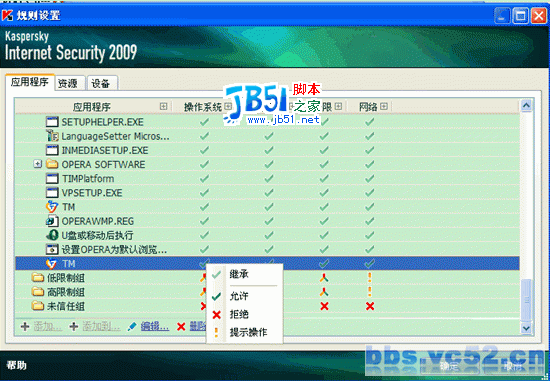Select the 未信任组 group row
550x381 pixels.
pos(267,306)
